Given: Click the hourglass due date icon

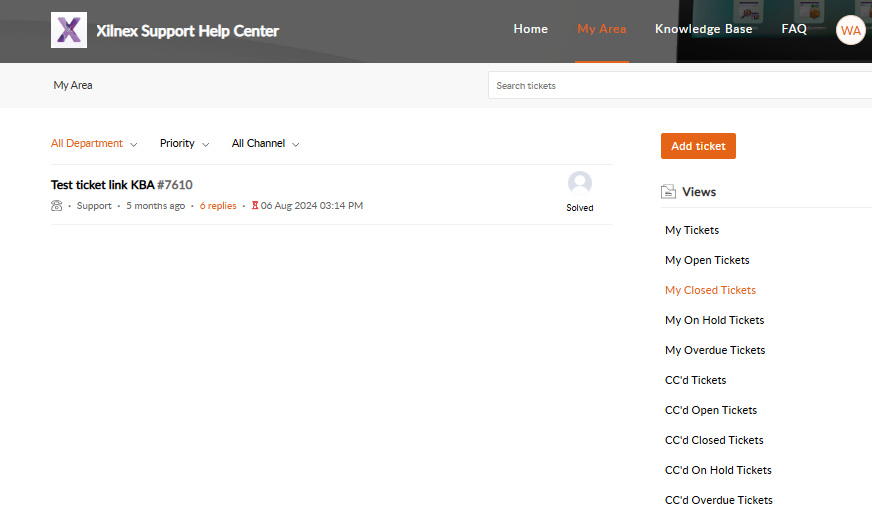Looking at the screenshot, I should coord(255,206).
